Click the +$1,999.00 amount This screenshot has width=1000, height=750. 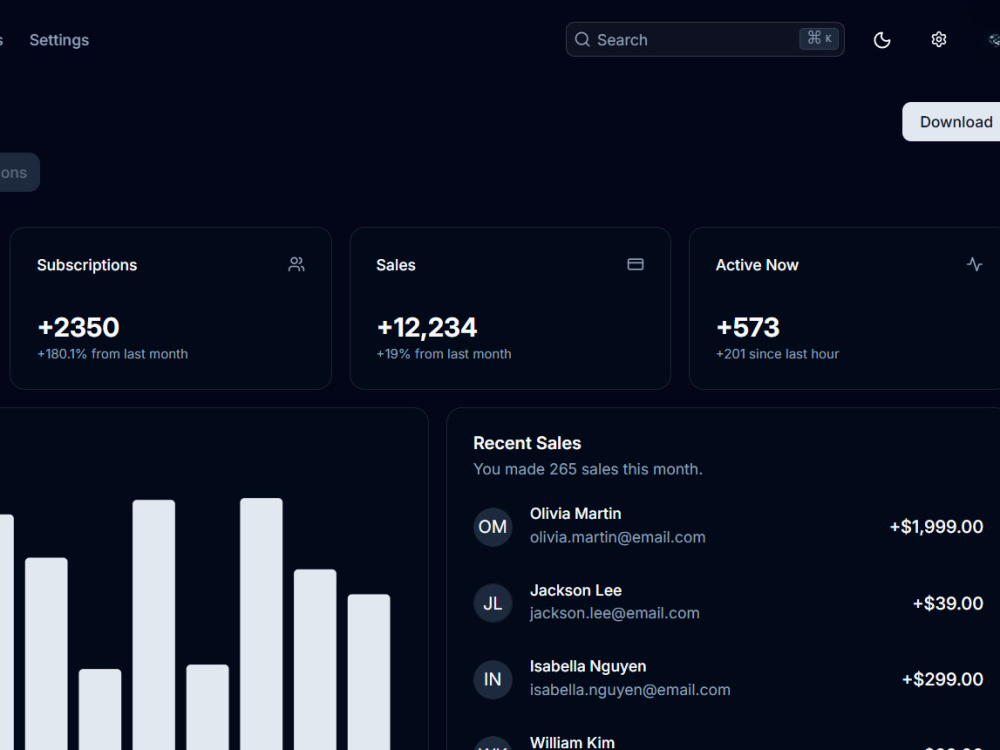tap(936, 527)
